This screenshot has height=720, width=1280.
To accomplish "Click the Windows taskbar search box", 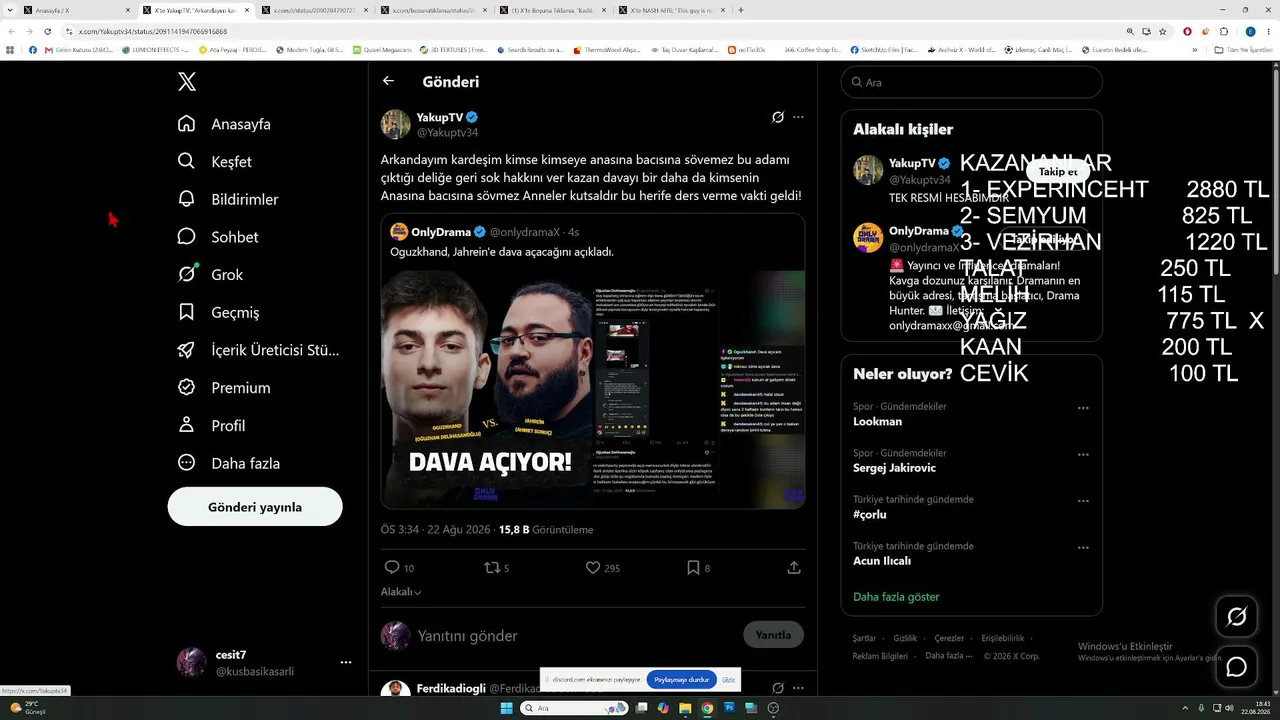I will (572, 708).
